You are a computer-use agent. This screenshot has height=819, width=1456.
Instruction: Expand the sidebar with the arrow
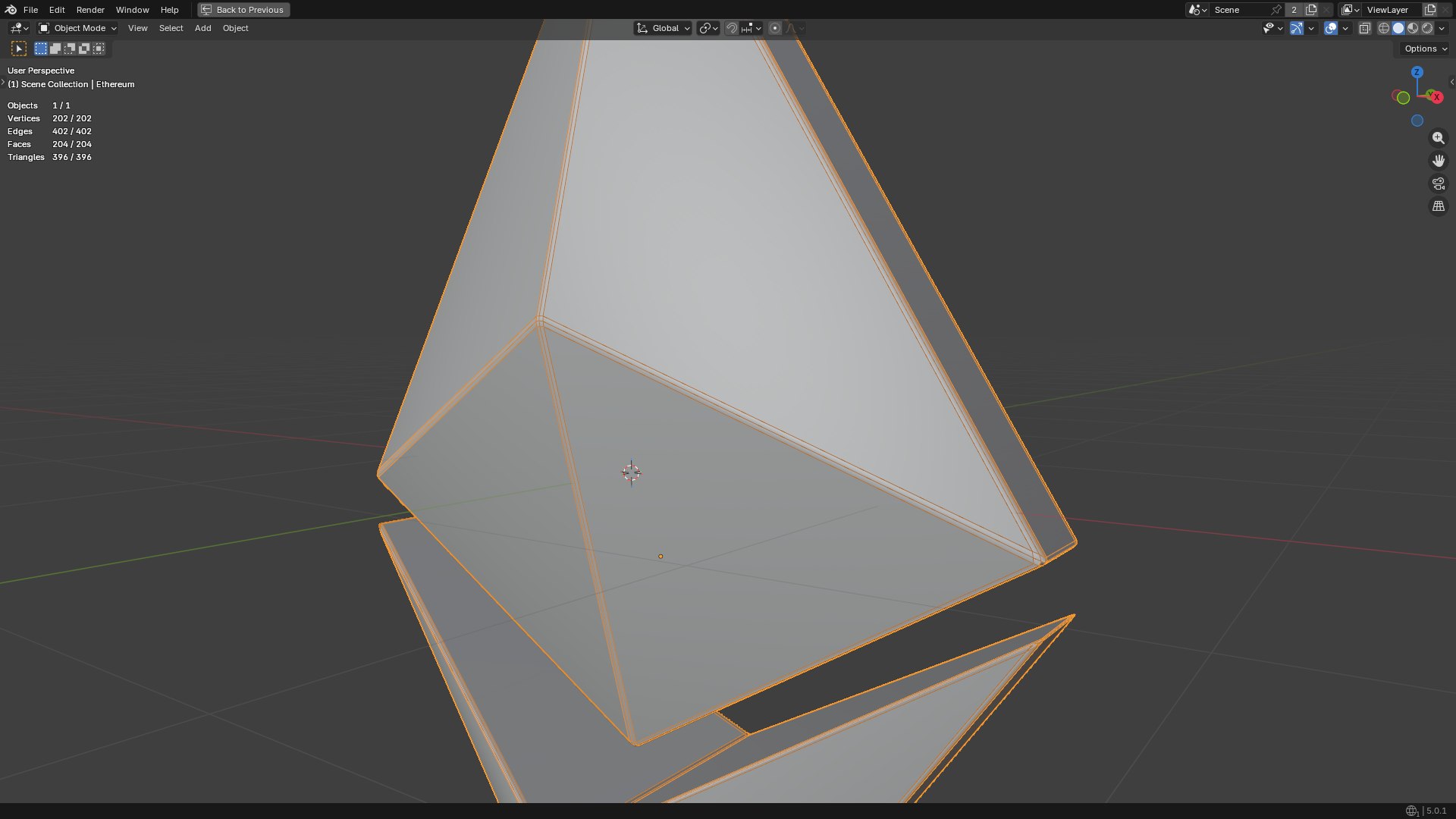click(1451, 82)
